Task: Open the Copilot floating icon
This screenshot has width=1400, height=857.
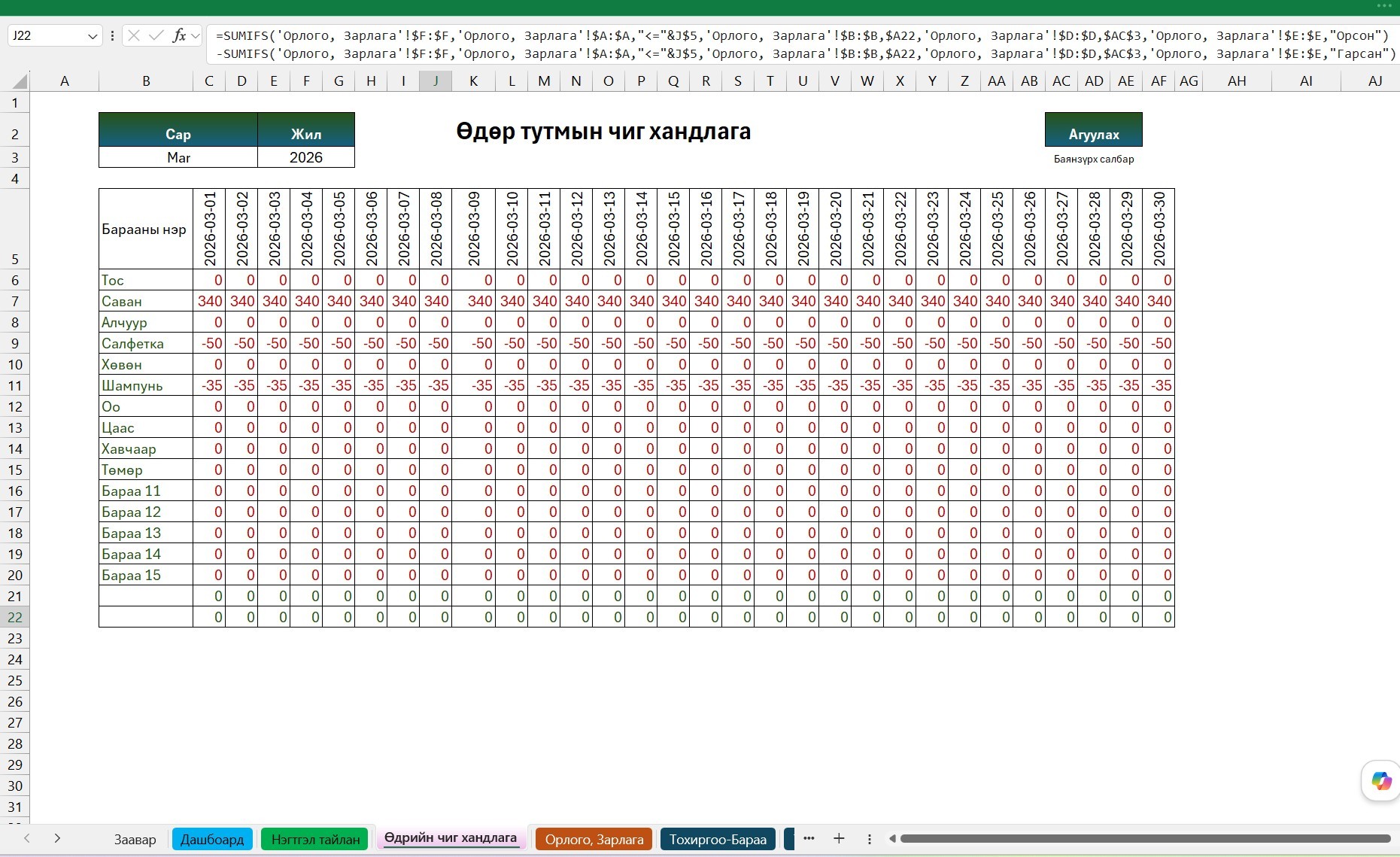Action: (1381, 781)
